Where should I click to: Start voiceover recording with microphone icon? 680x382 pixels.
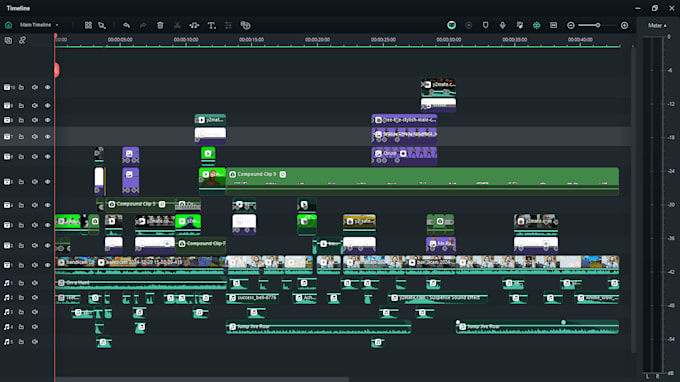point(502,25)
